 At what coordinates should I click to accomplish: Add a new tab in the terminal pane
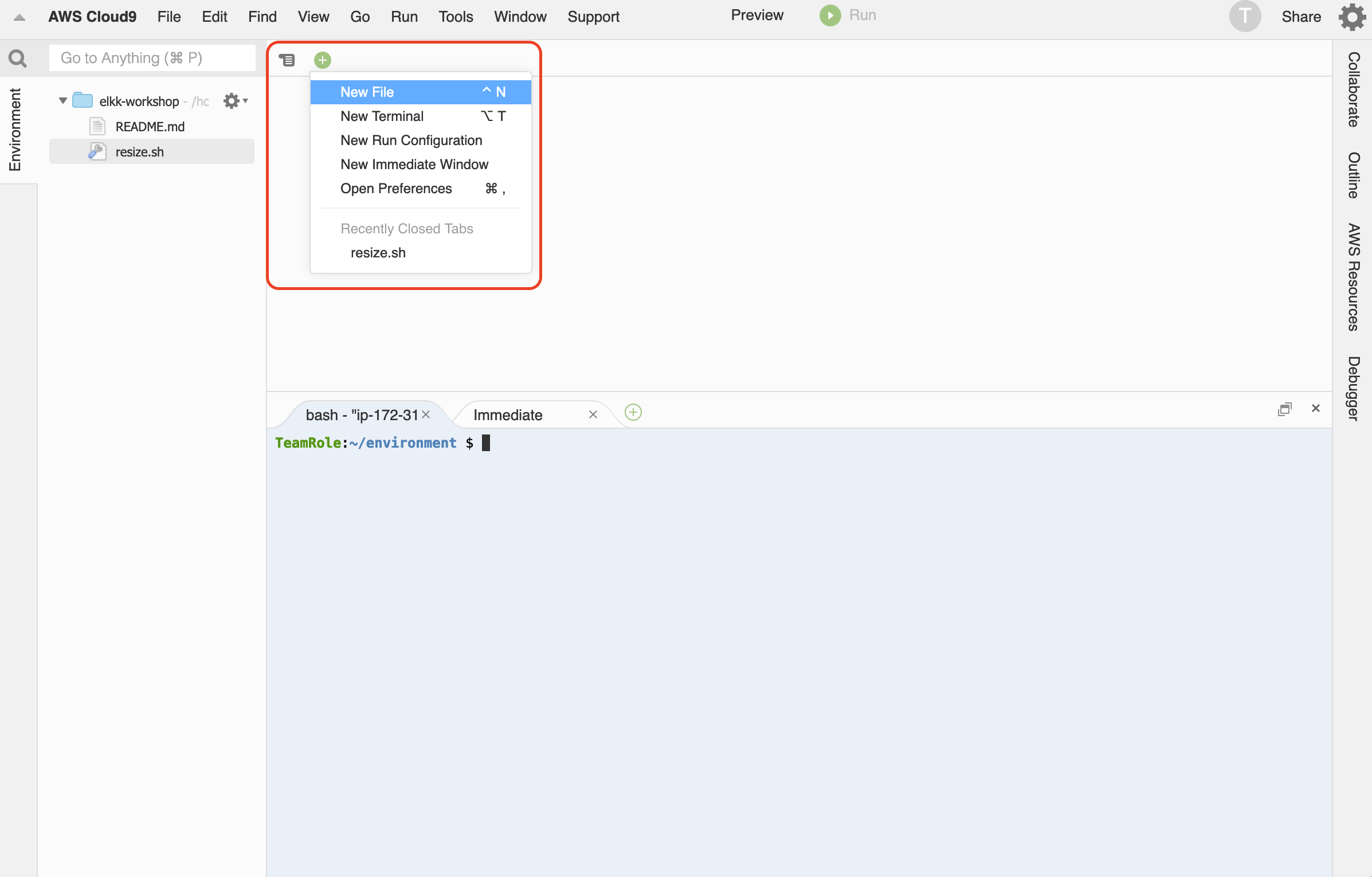pos(633,412)
